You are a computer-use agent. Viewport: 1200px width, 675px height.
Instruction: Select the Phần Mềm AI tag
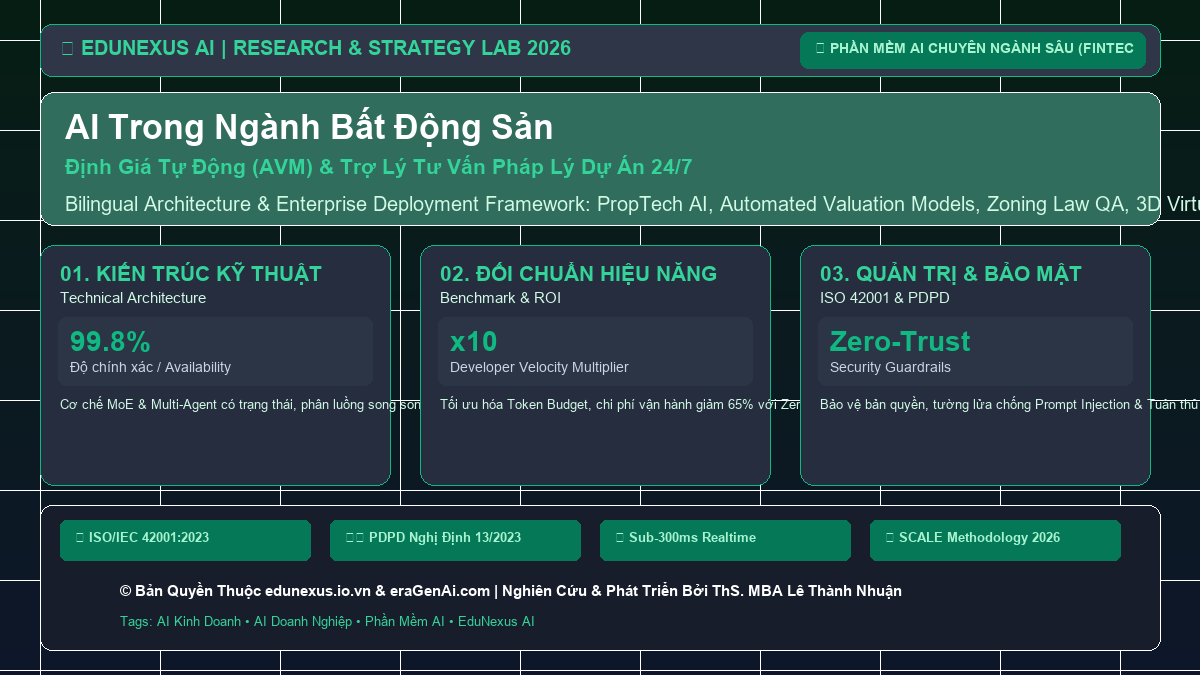(405, 621)
